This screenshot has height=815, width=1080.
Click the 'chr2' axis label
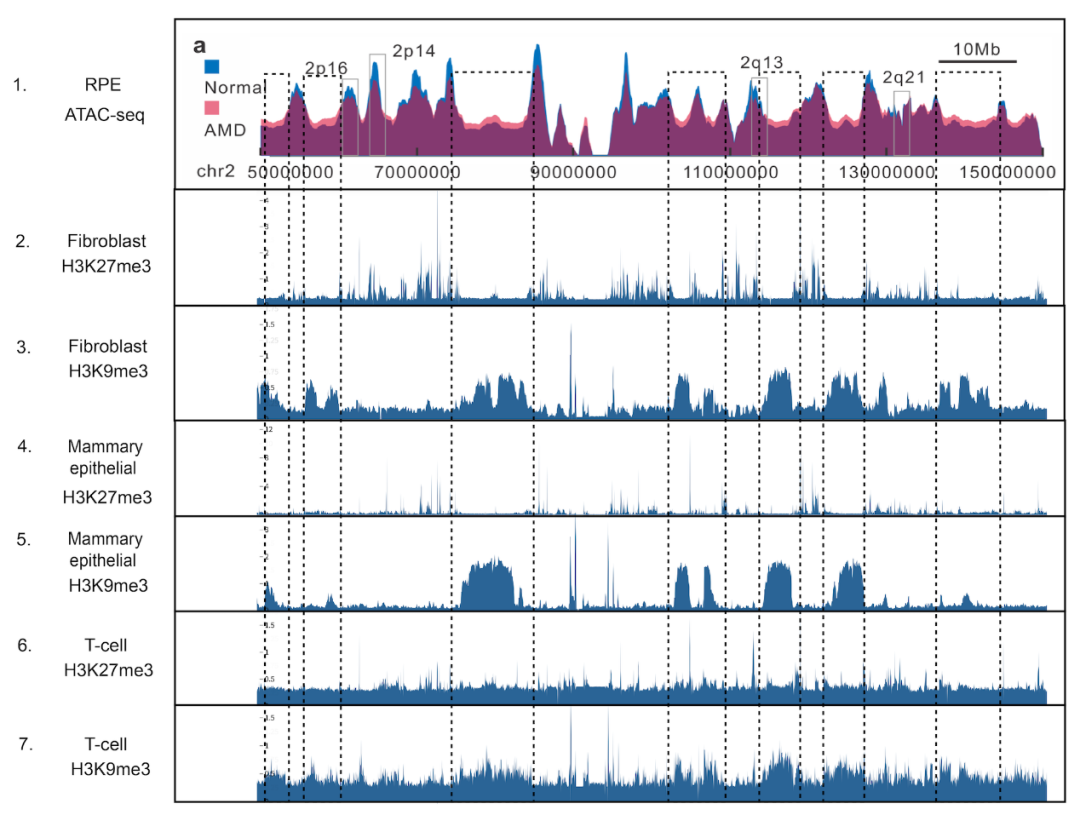[x=216, y=171]
